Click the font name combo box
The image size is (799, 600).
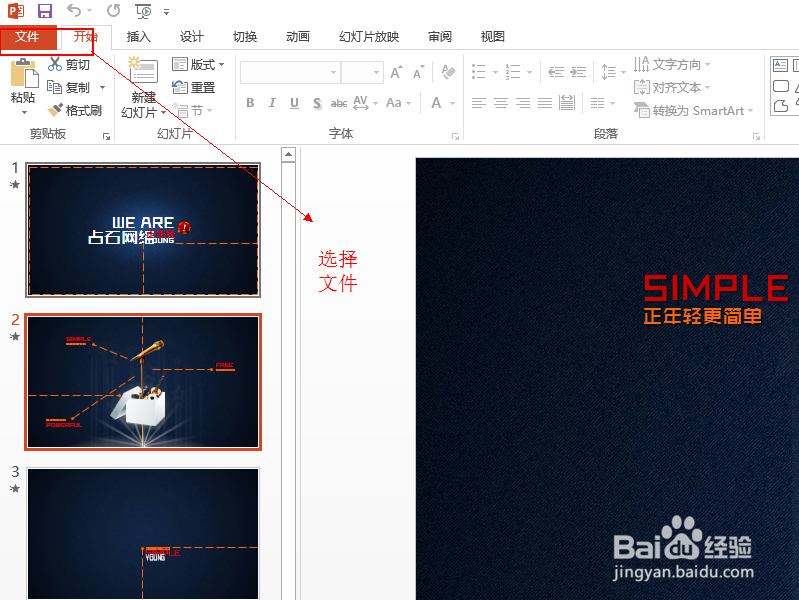click(x=290, y=72)
